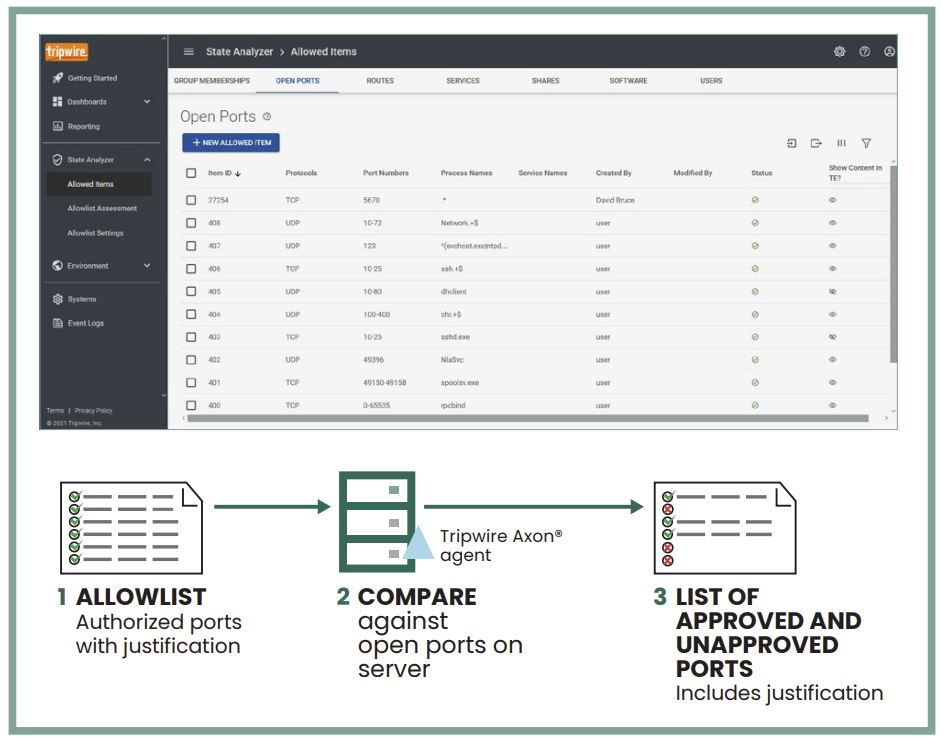
Task: Click the import icon above the table
Action: click(x=791, y=143)
